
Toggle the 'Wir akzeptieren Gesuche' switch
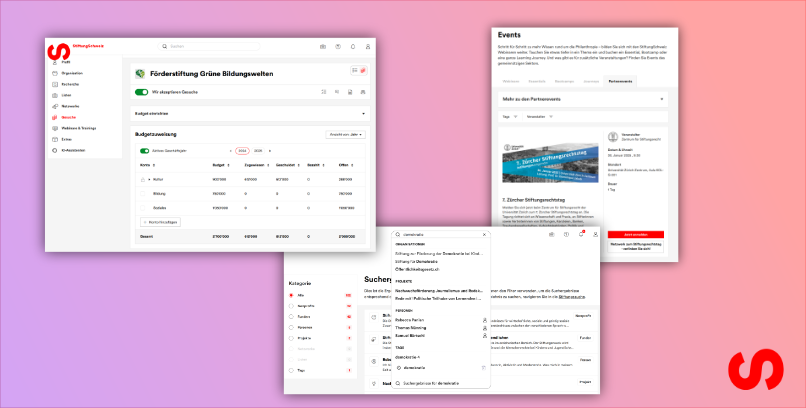tap(141, 91)
